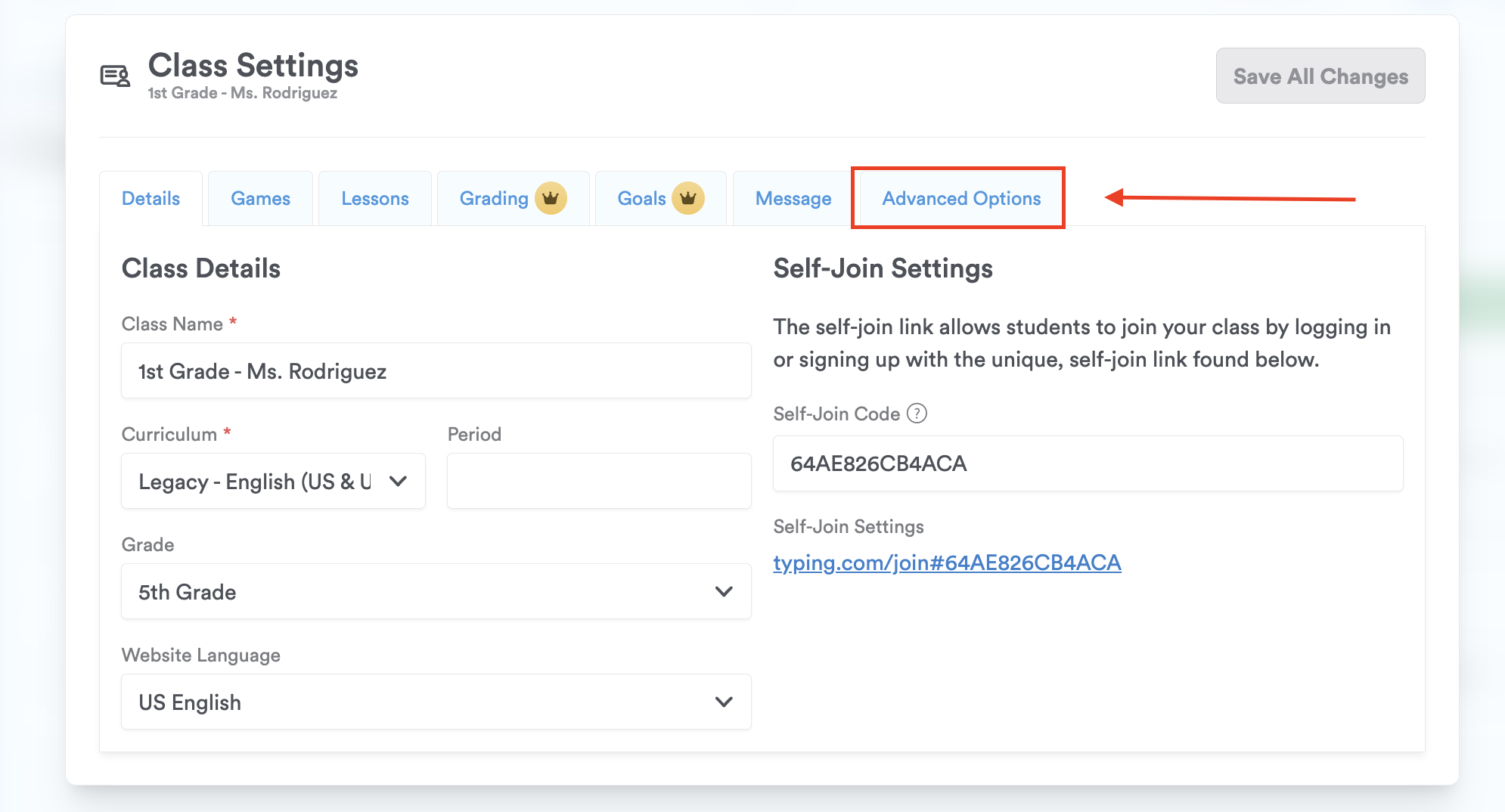Open the Advanced Options tab

(961, 199)
